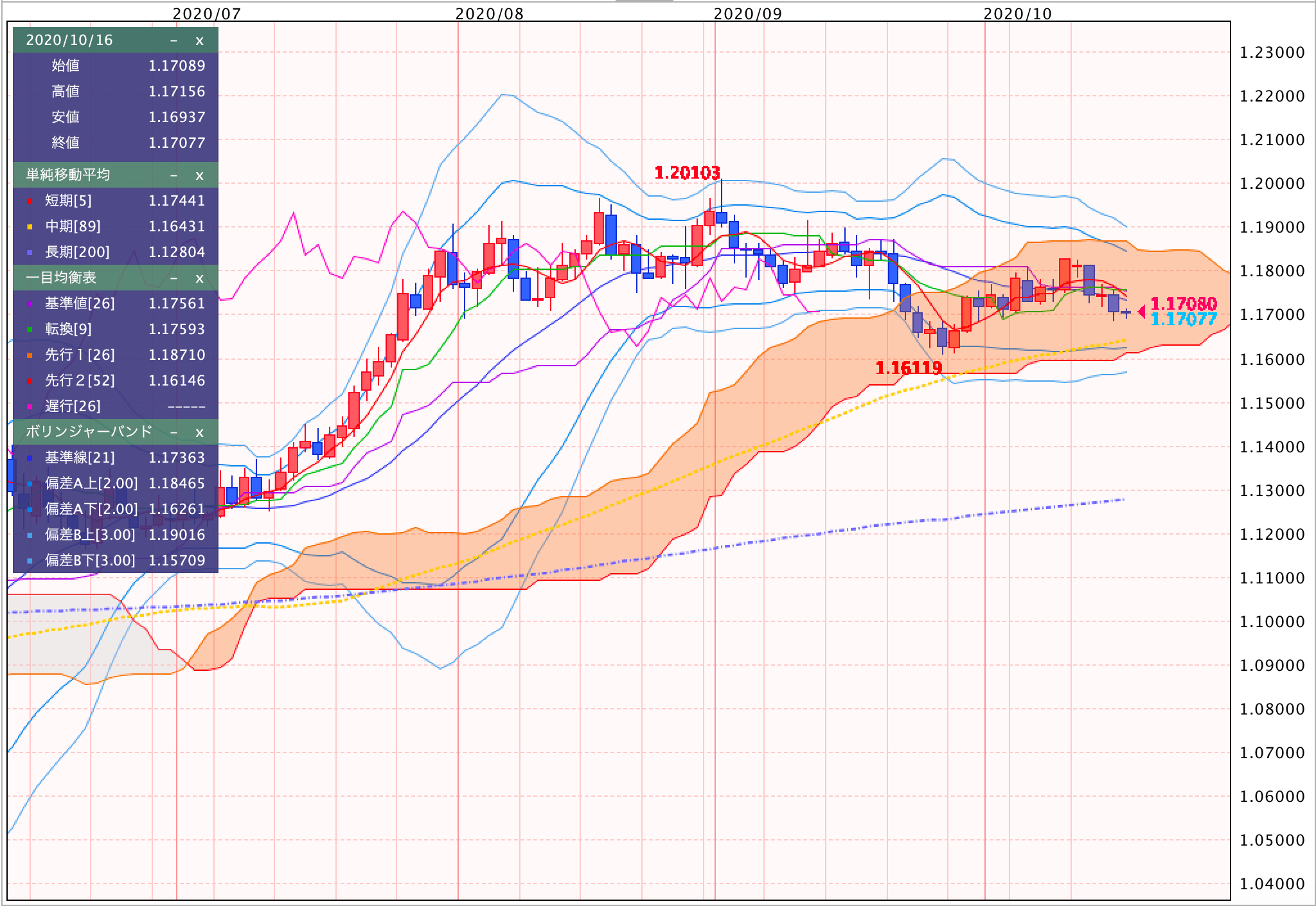Click the 偏差B下 value 1.15709
The height and width of the screenshot is (906, 1316).
[177, 560]
